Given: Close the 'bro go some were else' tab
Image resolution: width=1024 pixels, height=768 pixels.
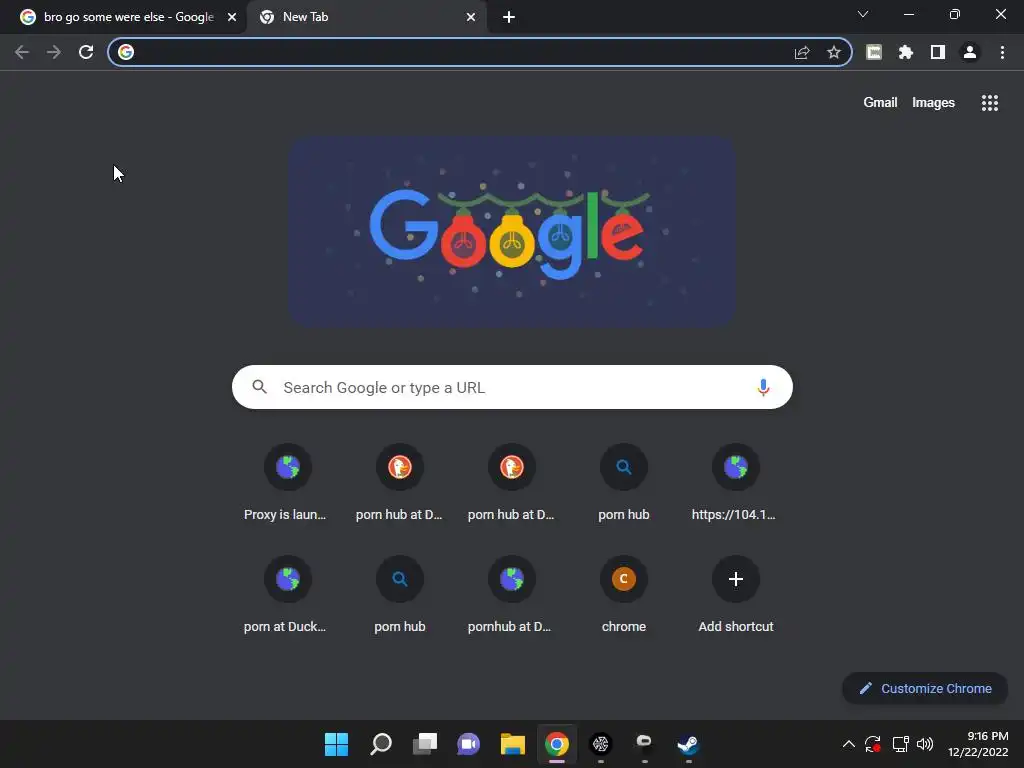Looking at the screenshot, I should click(232, 18).
